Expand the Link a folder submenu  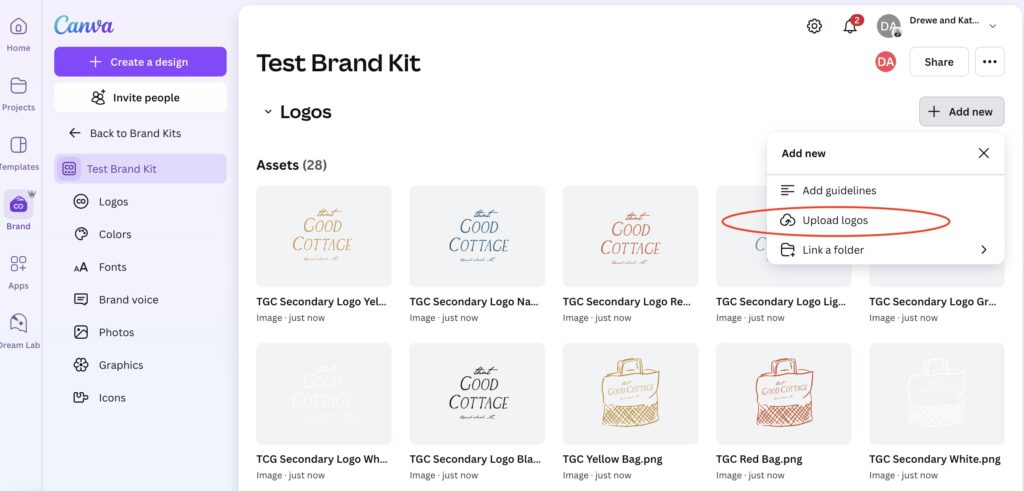pyautogui.click(x=983, y=250)
